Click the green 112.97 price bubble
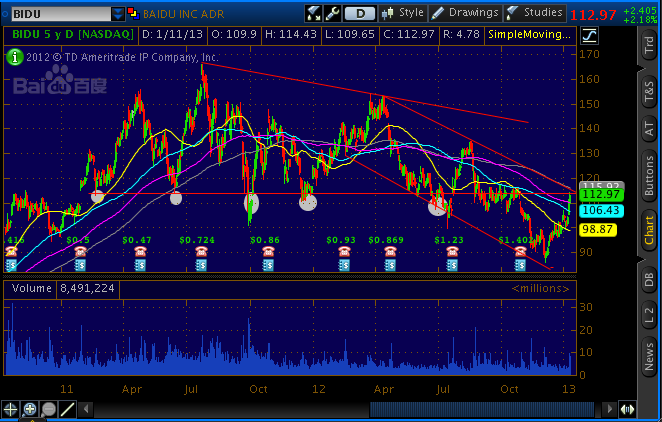This screenshot has height=422, width=662. 601,195
